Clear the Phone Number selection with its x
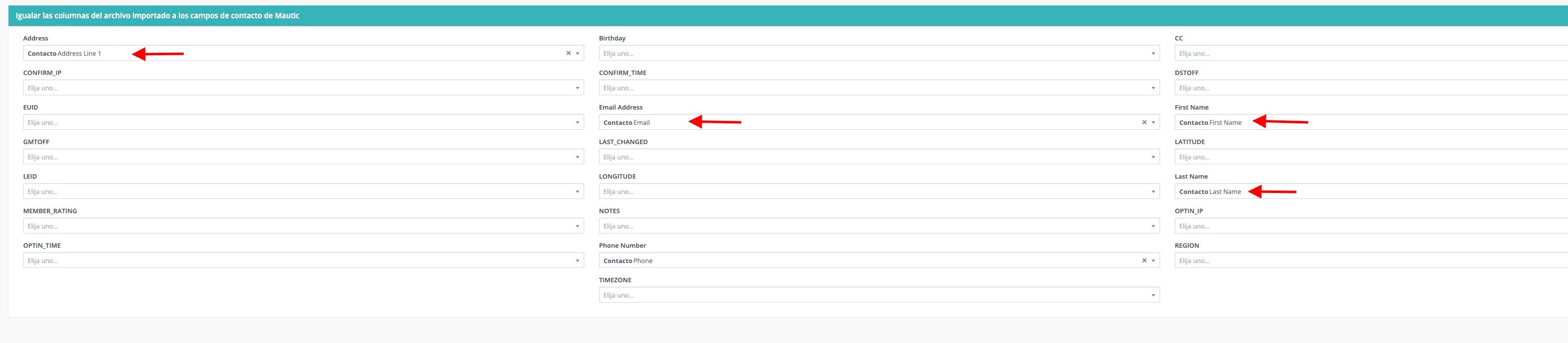This screenshot has width=1568, height=343. tap(1144, 260)
